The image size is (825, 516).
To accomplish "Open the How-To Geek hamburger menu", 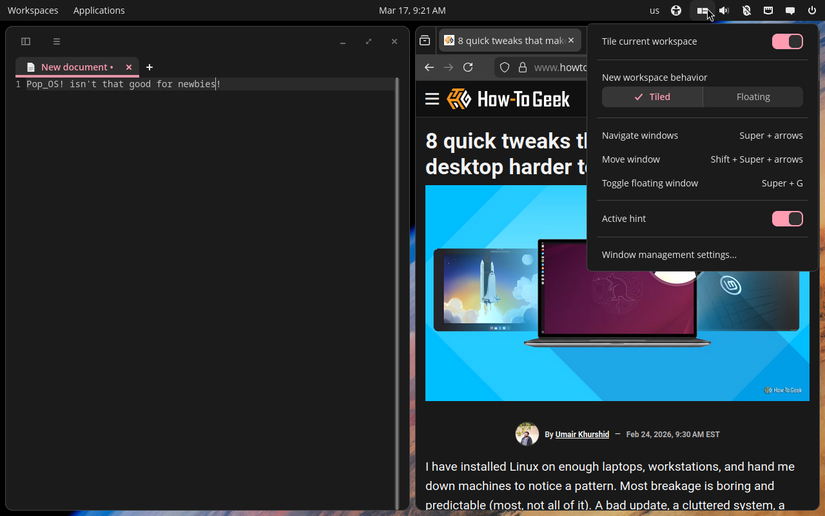I will 432,99.
